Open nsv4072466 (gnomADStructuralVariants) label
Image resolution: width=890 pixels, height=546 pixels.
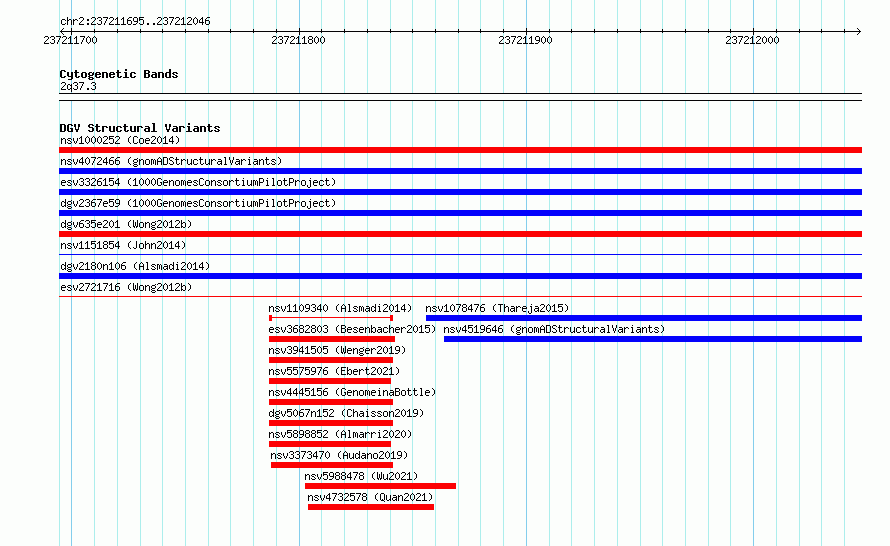[171, 161]
